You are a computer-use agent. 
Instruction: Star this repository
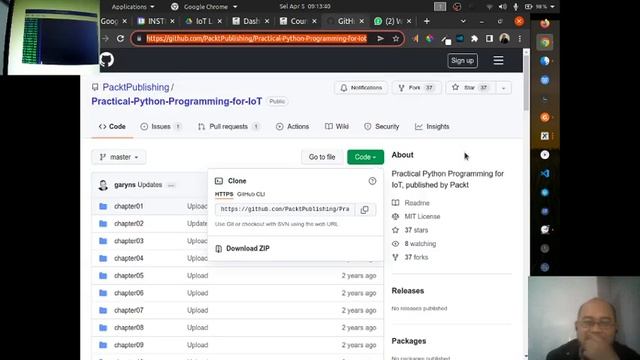point(471,88)
